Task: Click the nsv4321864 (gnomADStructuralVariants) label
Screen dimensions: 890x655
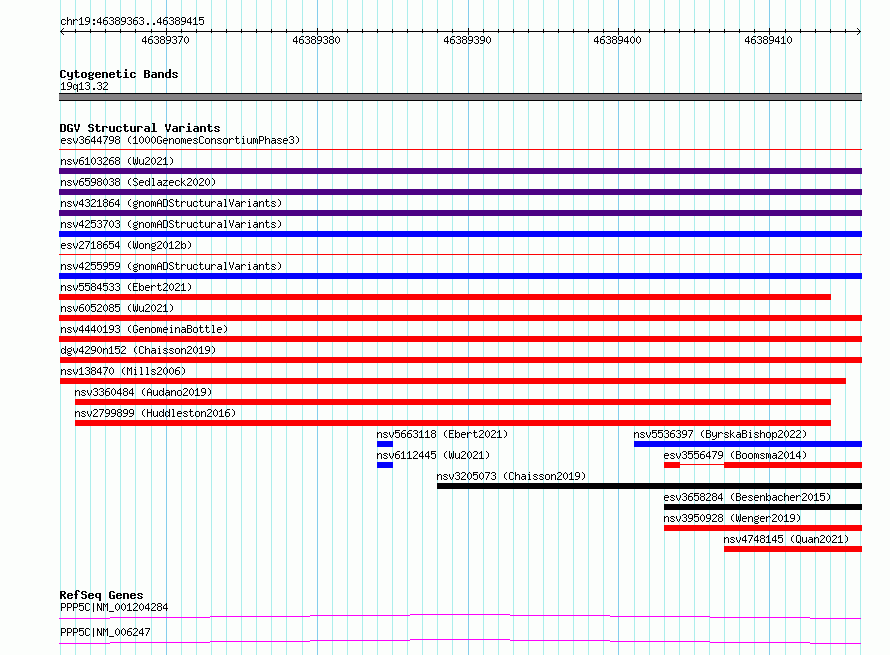Action: click(x=171, y=203)
